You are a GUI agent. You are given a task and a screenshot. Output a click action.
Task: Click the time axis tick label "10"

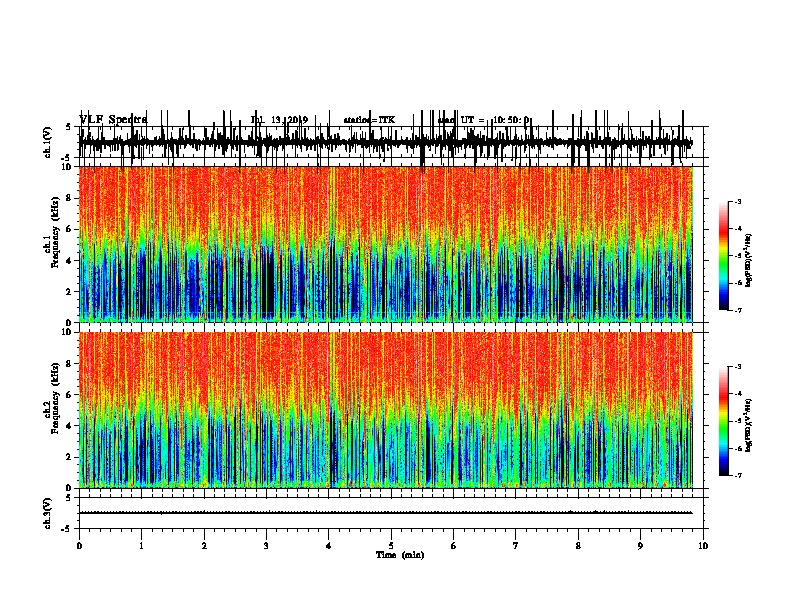pyautogui.click(x=703, y=546)
